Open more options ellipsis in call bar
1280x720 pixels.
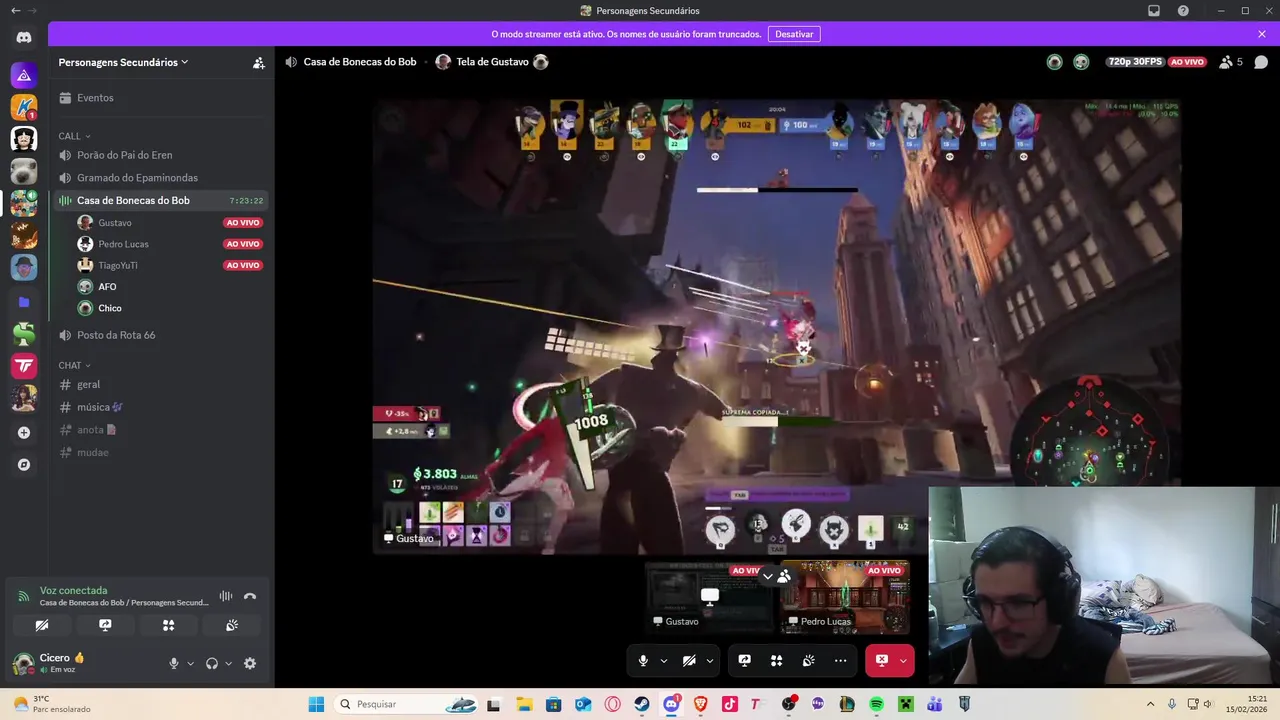click(840, 661)
